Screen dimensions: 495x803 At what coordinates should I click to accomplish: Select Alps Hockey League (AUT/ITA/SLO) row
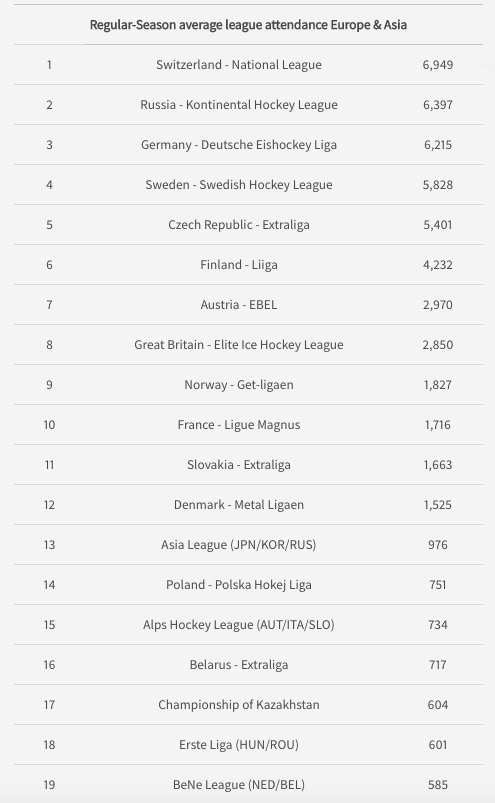coord(248,624)
